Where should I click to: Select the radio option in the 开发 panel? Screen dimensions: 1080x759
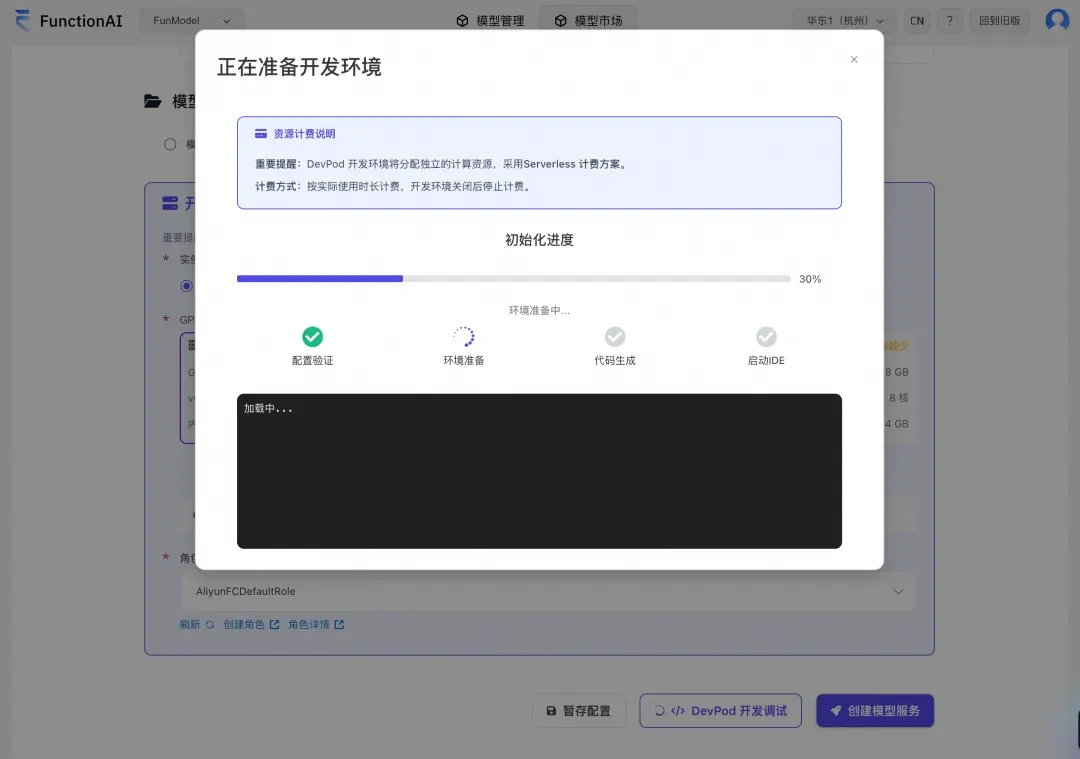(186, 286)
